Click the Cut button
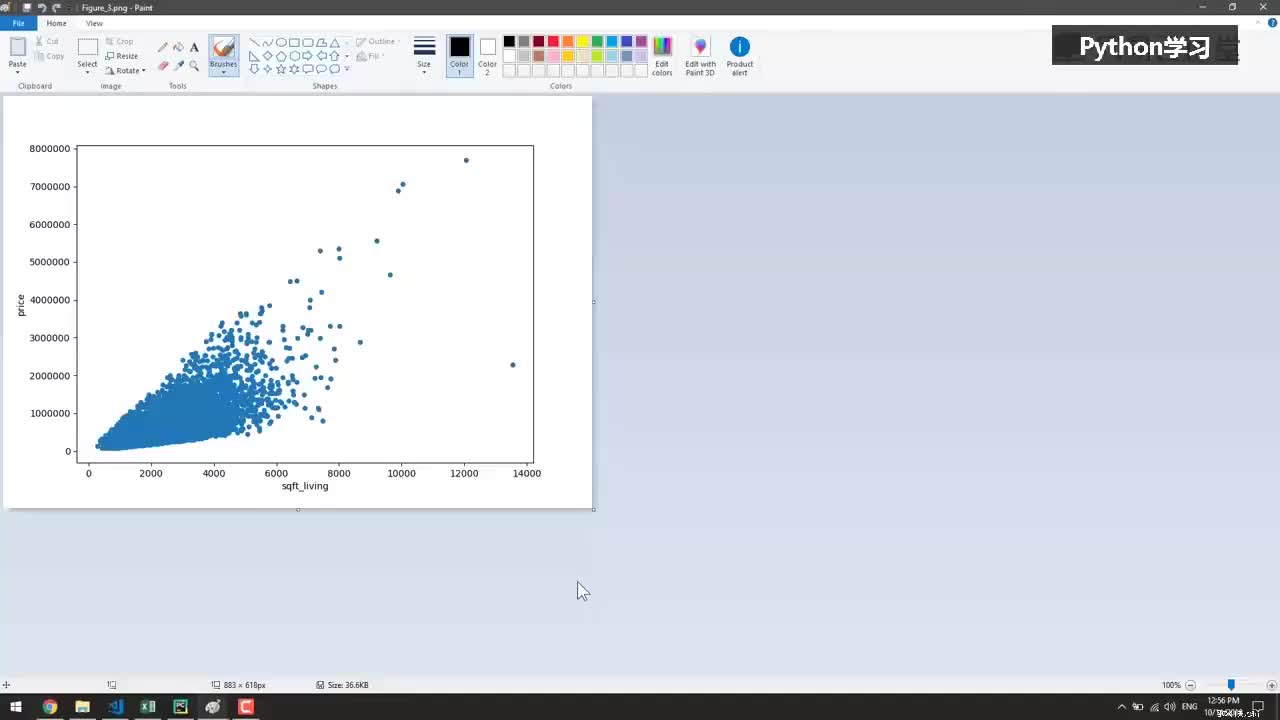The width and height of the screenshot is (1280, 720). pos(47,42)
